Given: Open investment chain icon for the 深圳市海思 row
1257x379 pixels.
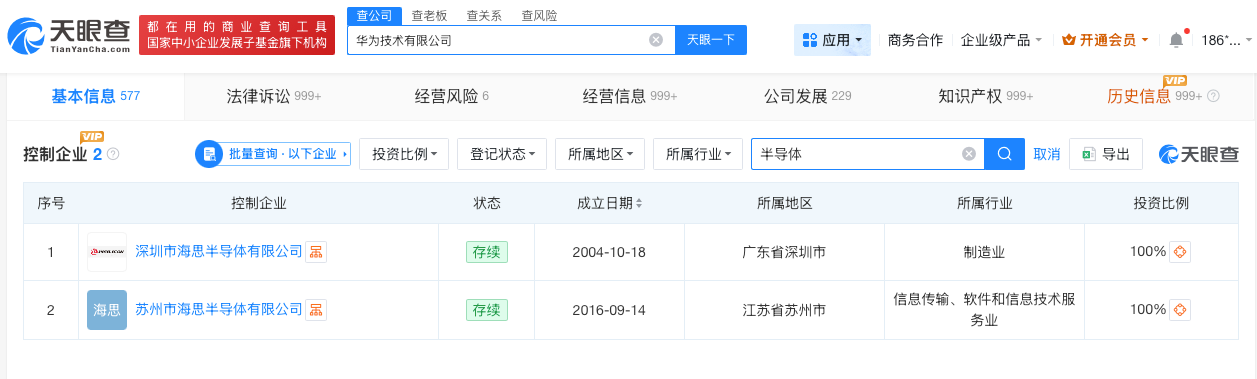Looking at the screenshot, I should tap(1180, 251).
